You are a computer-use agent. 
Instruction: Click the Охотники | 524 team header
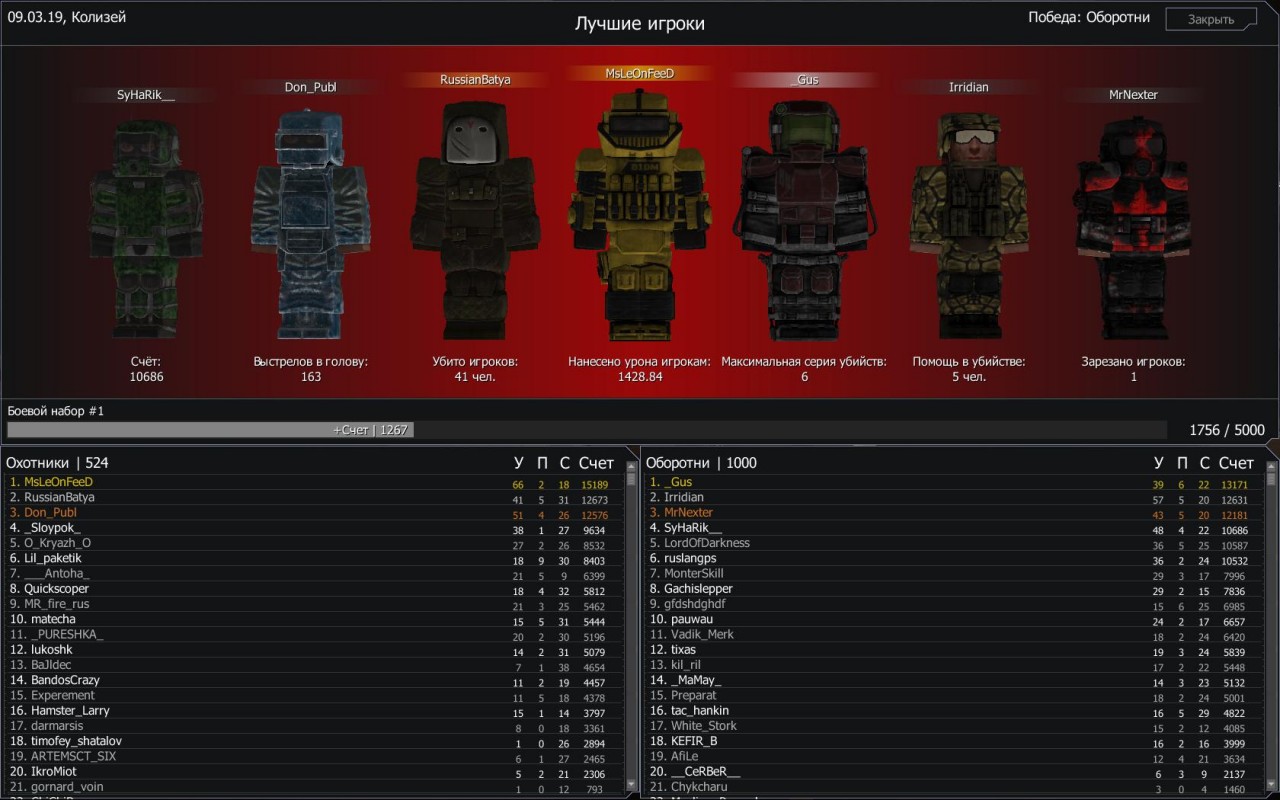tap(57, 463)
